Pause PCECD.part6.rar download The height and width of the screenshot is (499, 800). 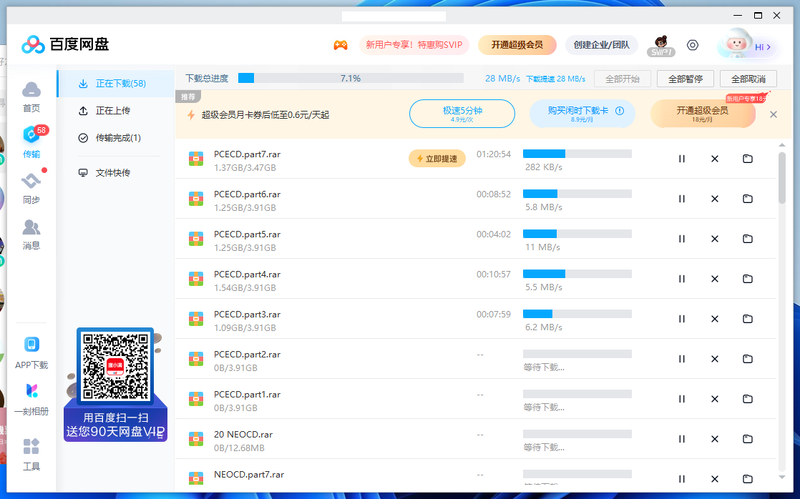[x=682, y=198]
